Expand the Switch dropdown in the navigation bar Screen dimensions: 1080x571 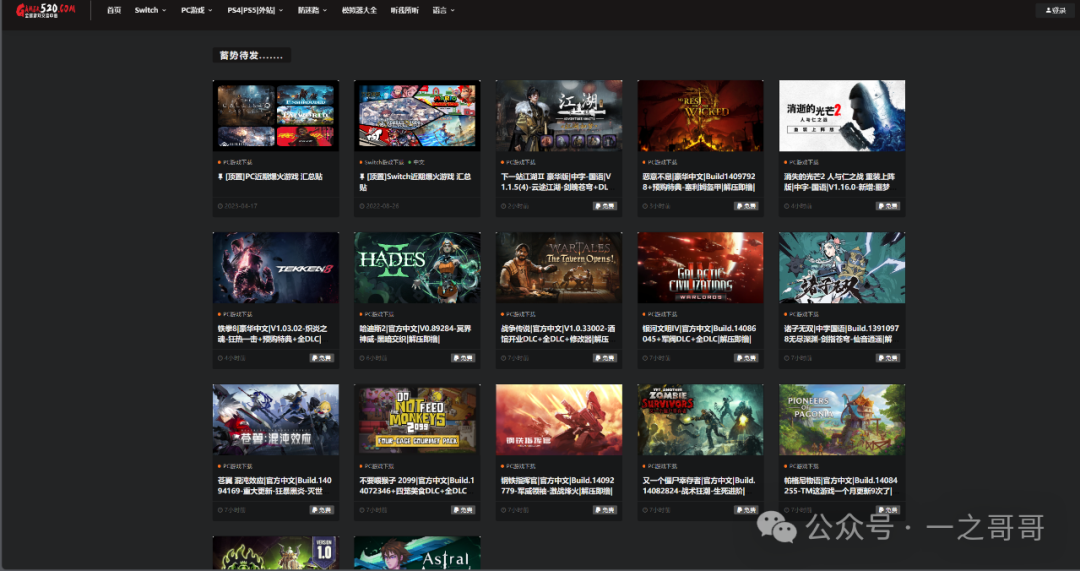(x=150, y=10)
